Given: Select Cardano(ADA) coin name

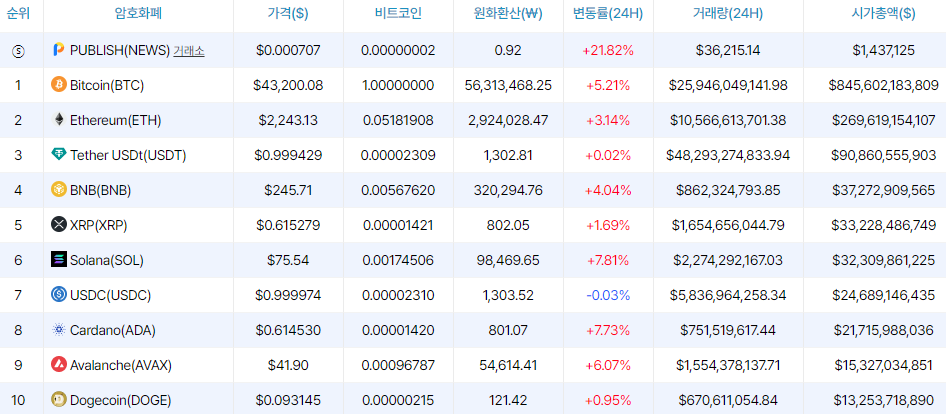Looking at the screenshot, I should [113, 331].
